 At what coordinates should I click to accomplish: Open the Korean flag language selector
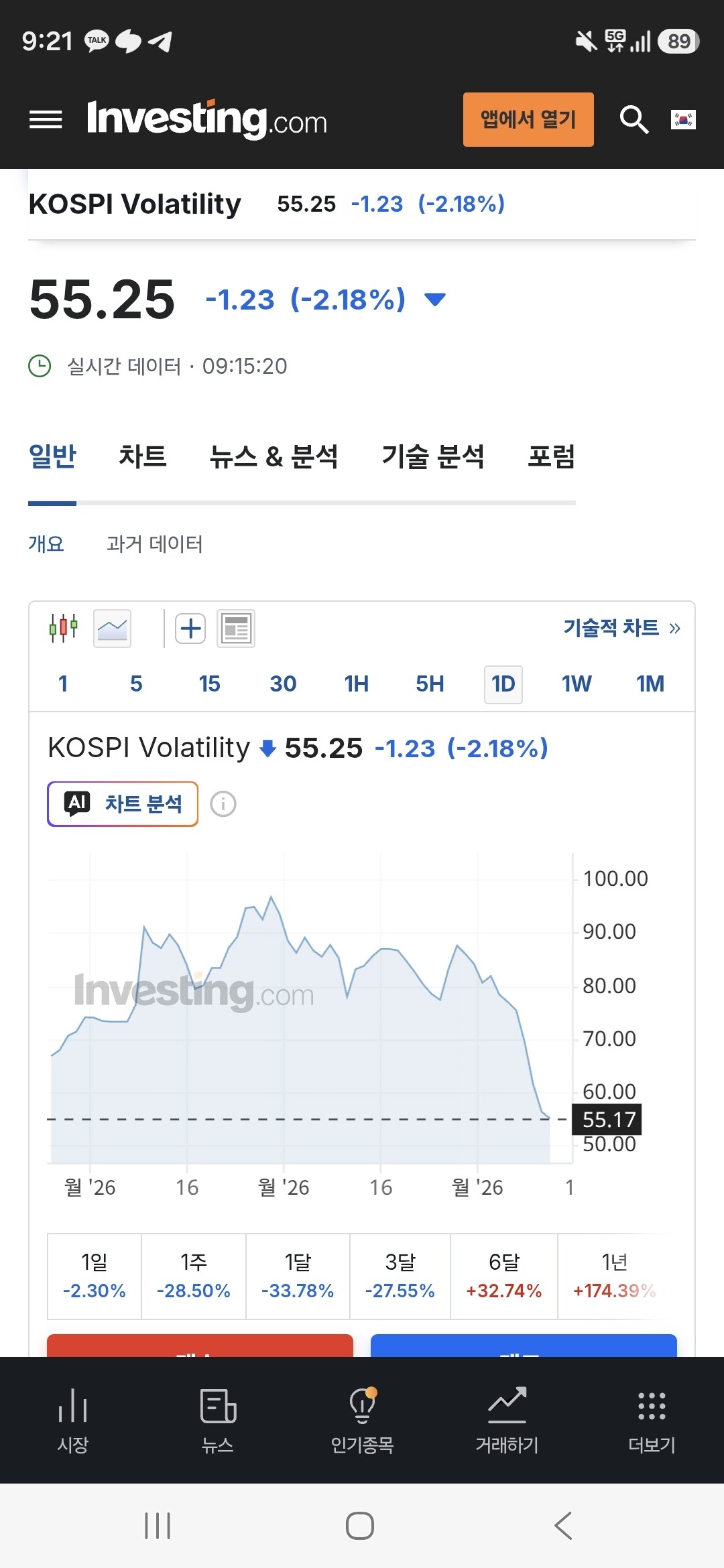pos(683,120)
